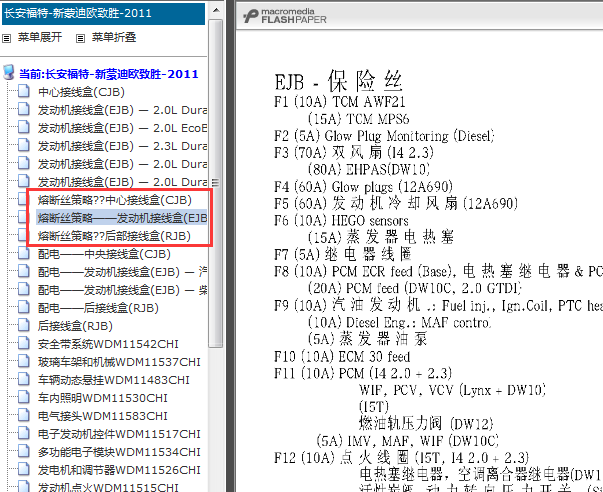Click the 菜单折叠 collapse-all menu link
This screenshot has width=603, height=492.
[x=114, y=37]
